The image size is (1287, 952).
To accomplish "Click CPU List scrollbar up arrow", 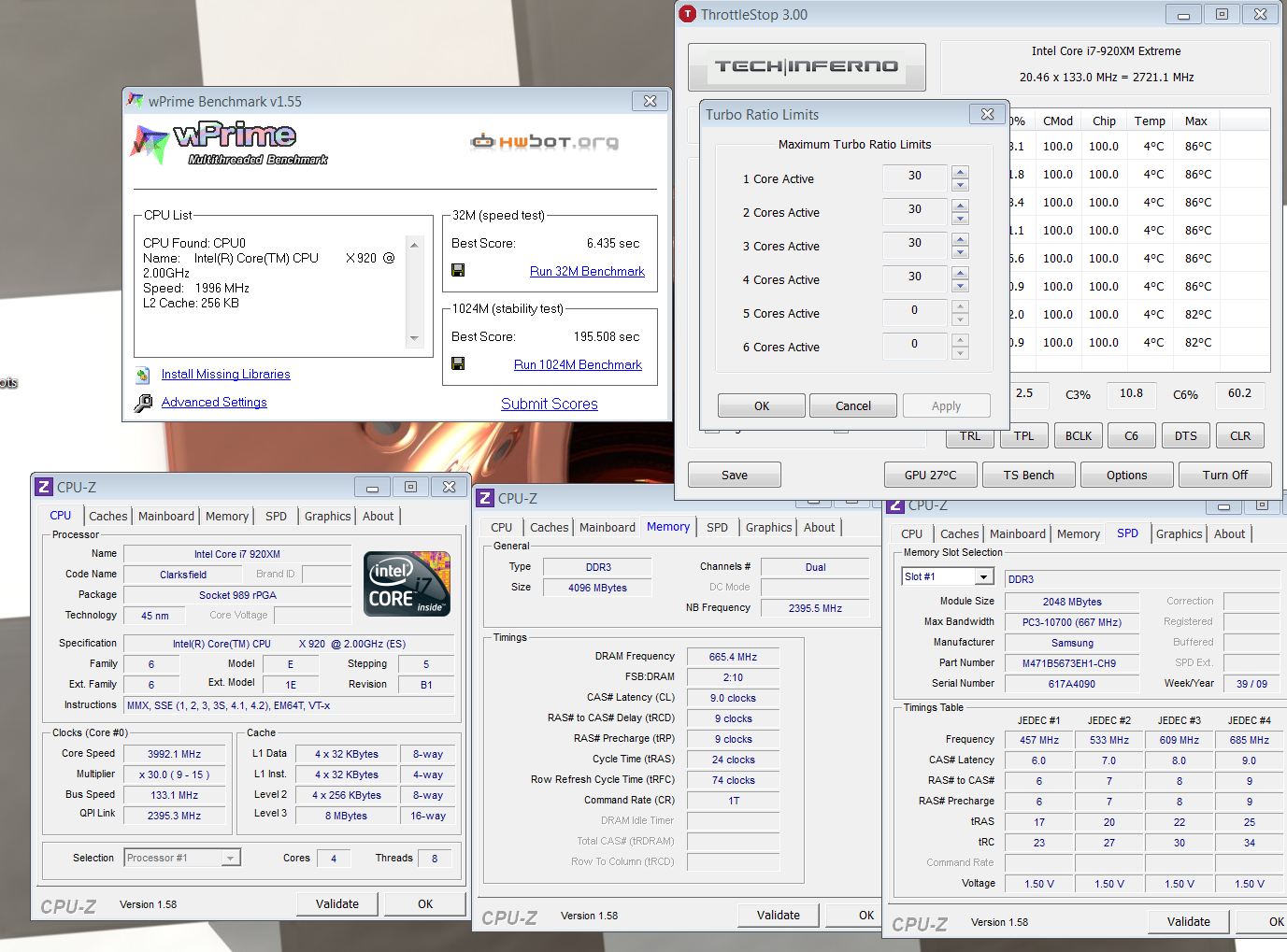I will tap(415, 244).
